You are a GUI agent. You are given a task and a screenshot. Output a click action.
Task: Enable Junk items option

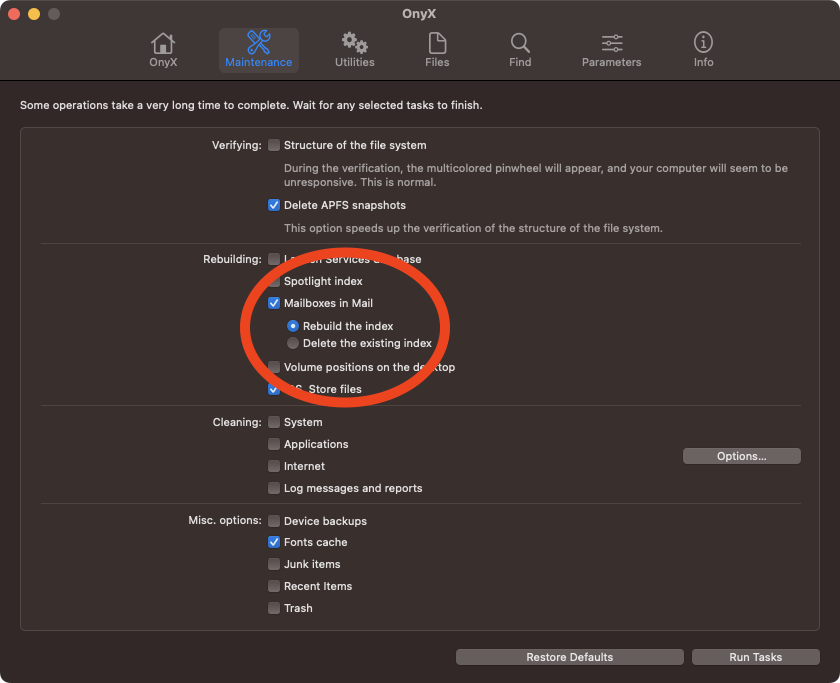click(274, 564)
